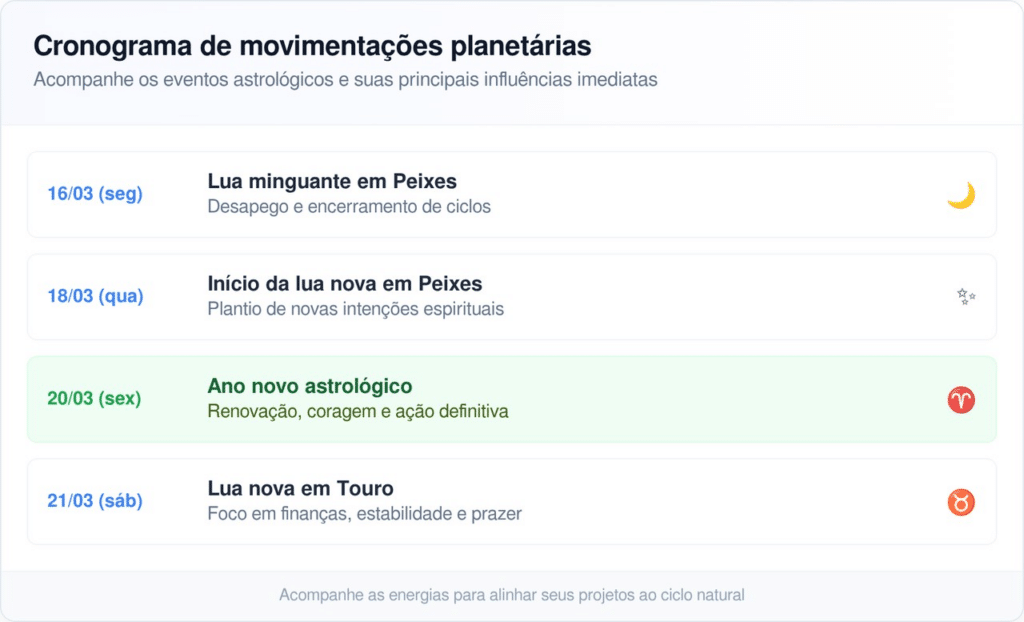Select the green 20/03 (sex) date
Image resolution: width=1024 pixels, height=622 pixels.
click(94, 399)
